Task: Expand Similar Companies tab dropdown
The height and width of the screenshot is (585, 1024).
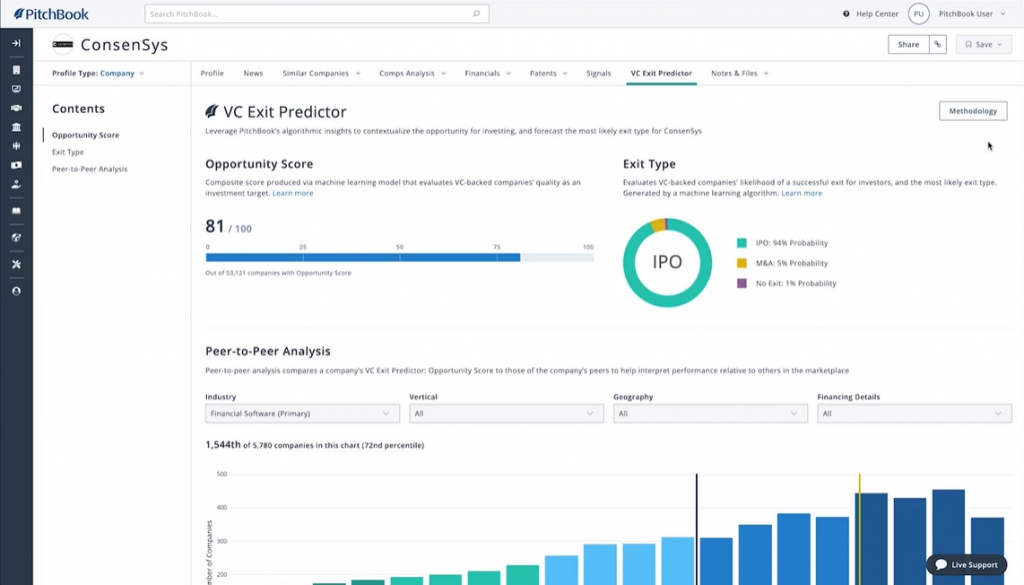Action: point(358,73)
